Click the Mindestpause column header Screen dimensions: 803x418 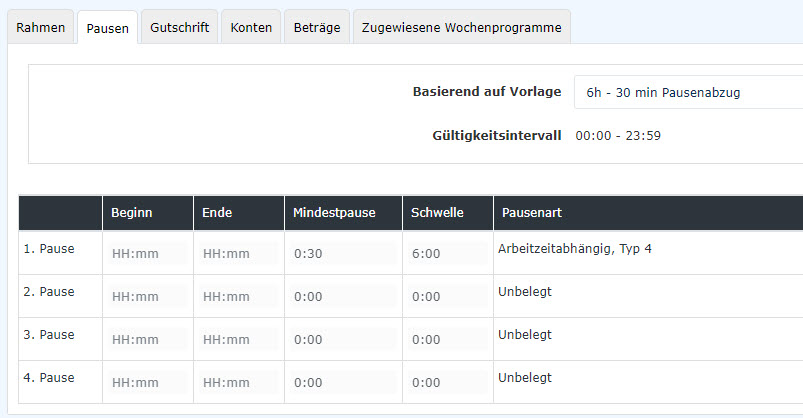pyautogui.click(x=334, y=213)
